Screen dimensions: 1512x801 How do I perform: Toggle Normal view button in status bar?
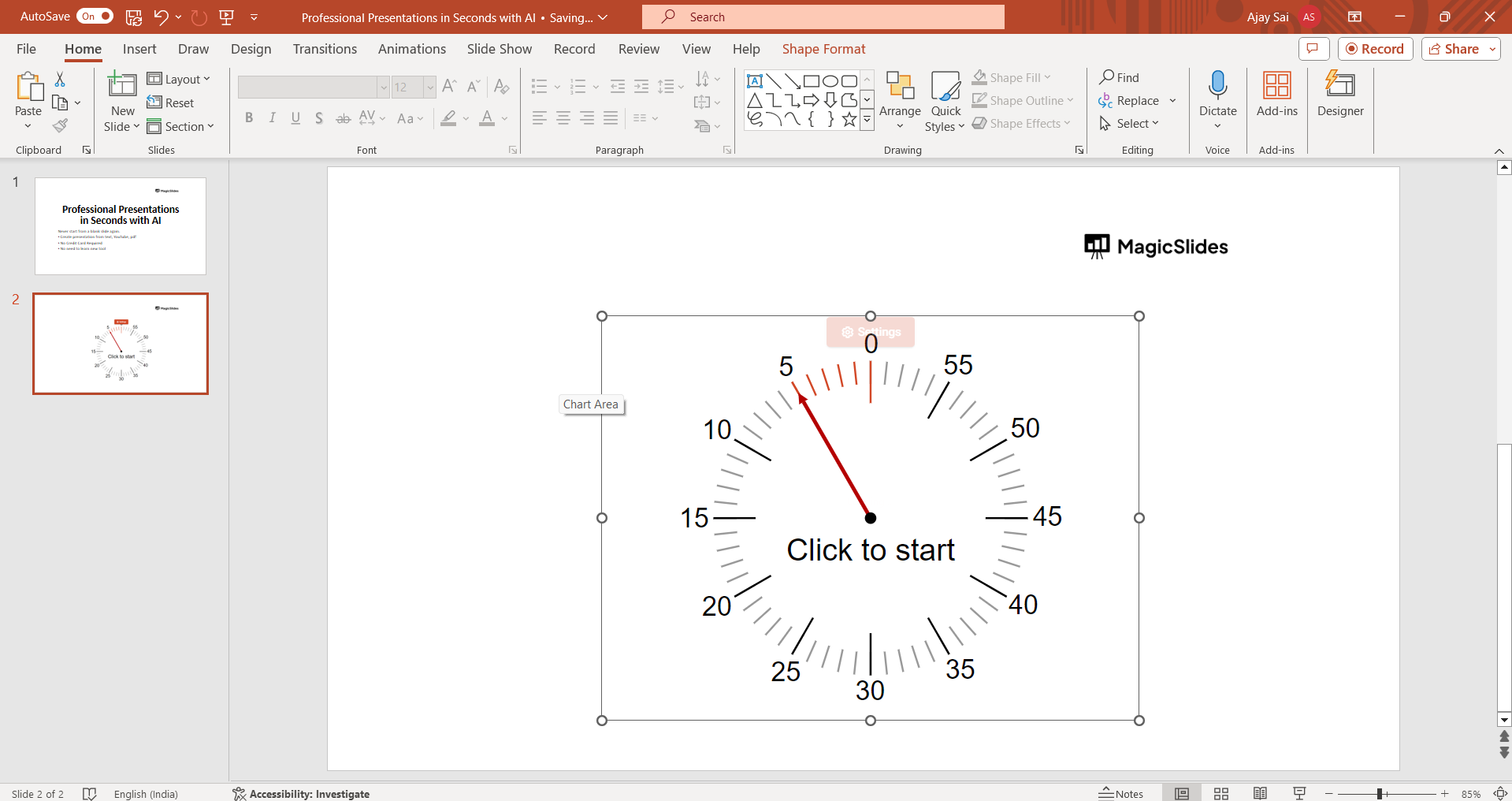pos(1182,794)
